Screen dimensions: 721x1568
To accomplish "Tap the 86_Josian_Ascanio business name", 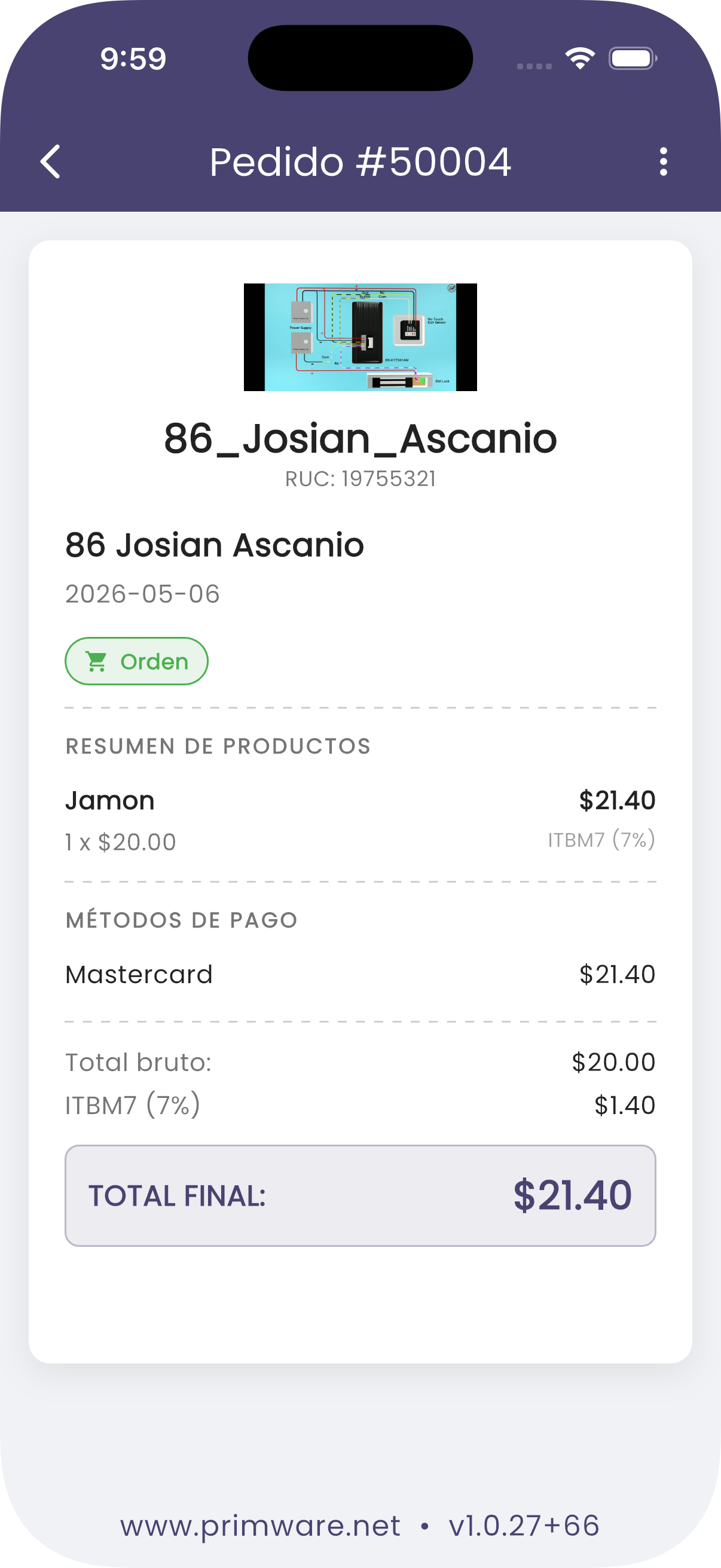I will point(360,438).
